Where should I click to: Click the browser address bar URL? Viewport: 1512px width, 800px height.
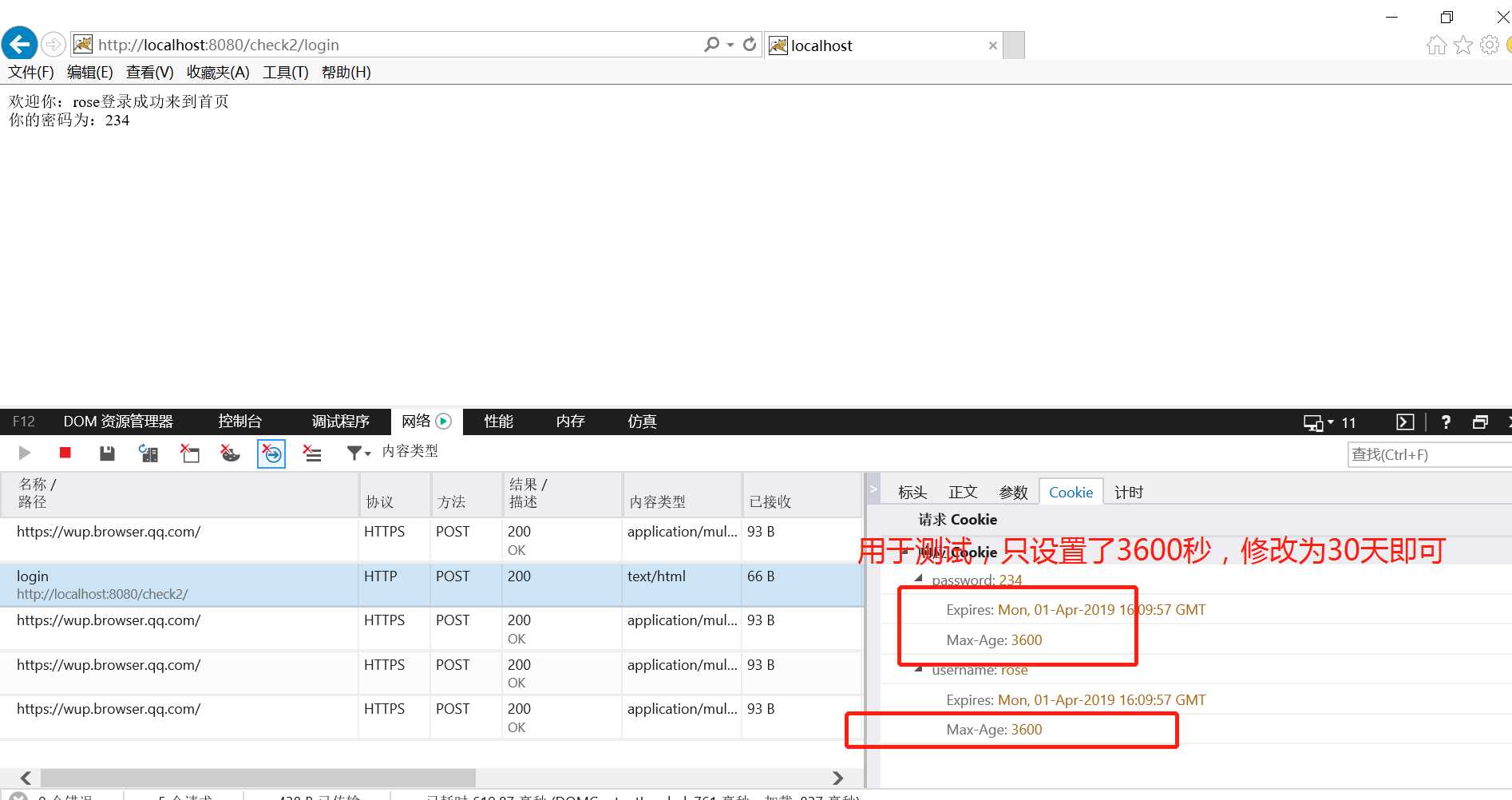[219, 45]
